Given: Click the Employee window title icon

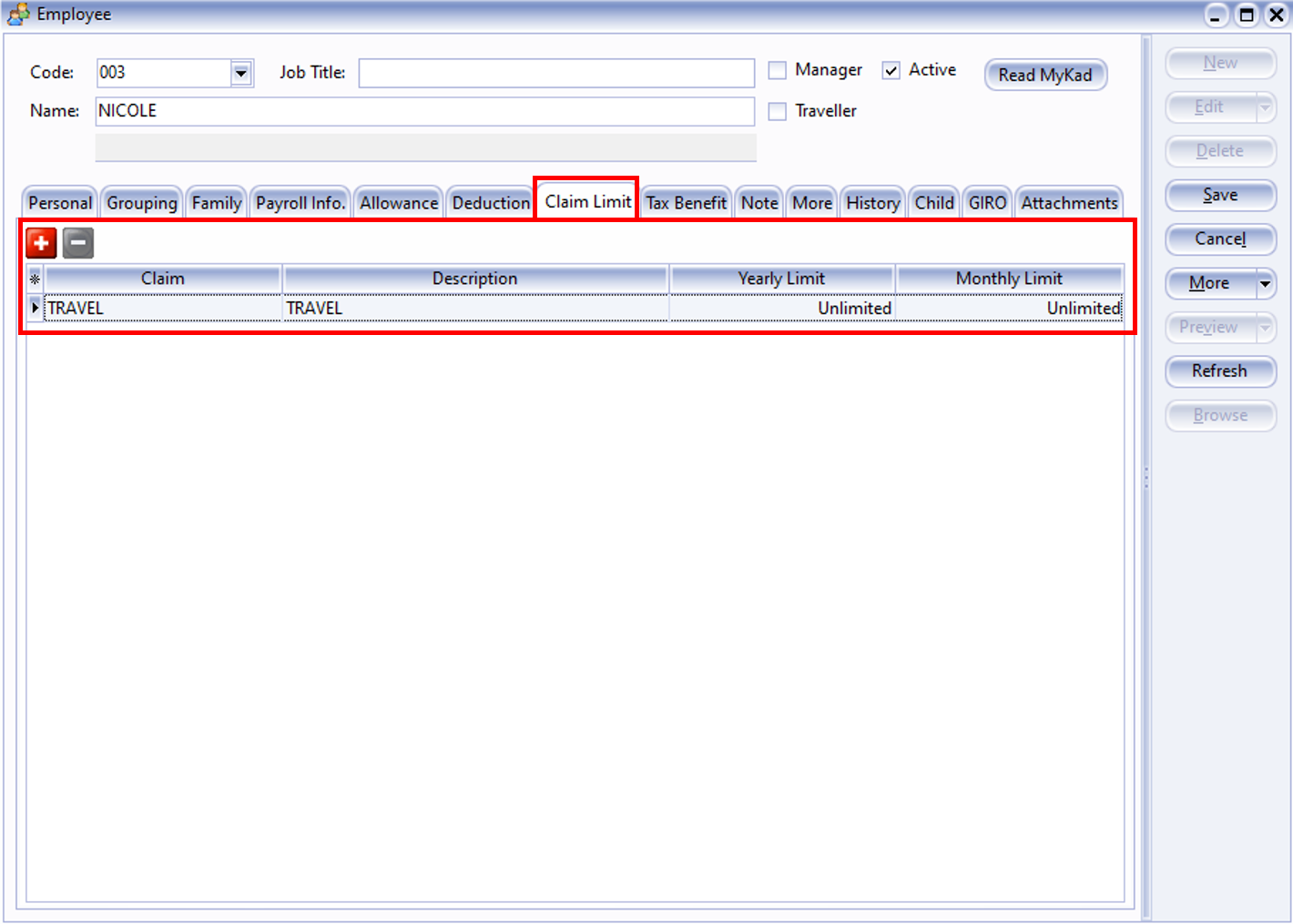Looking at the screenshot, I should [x=18, y=15].
